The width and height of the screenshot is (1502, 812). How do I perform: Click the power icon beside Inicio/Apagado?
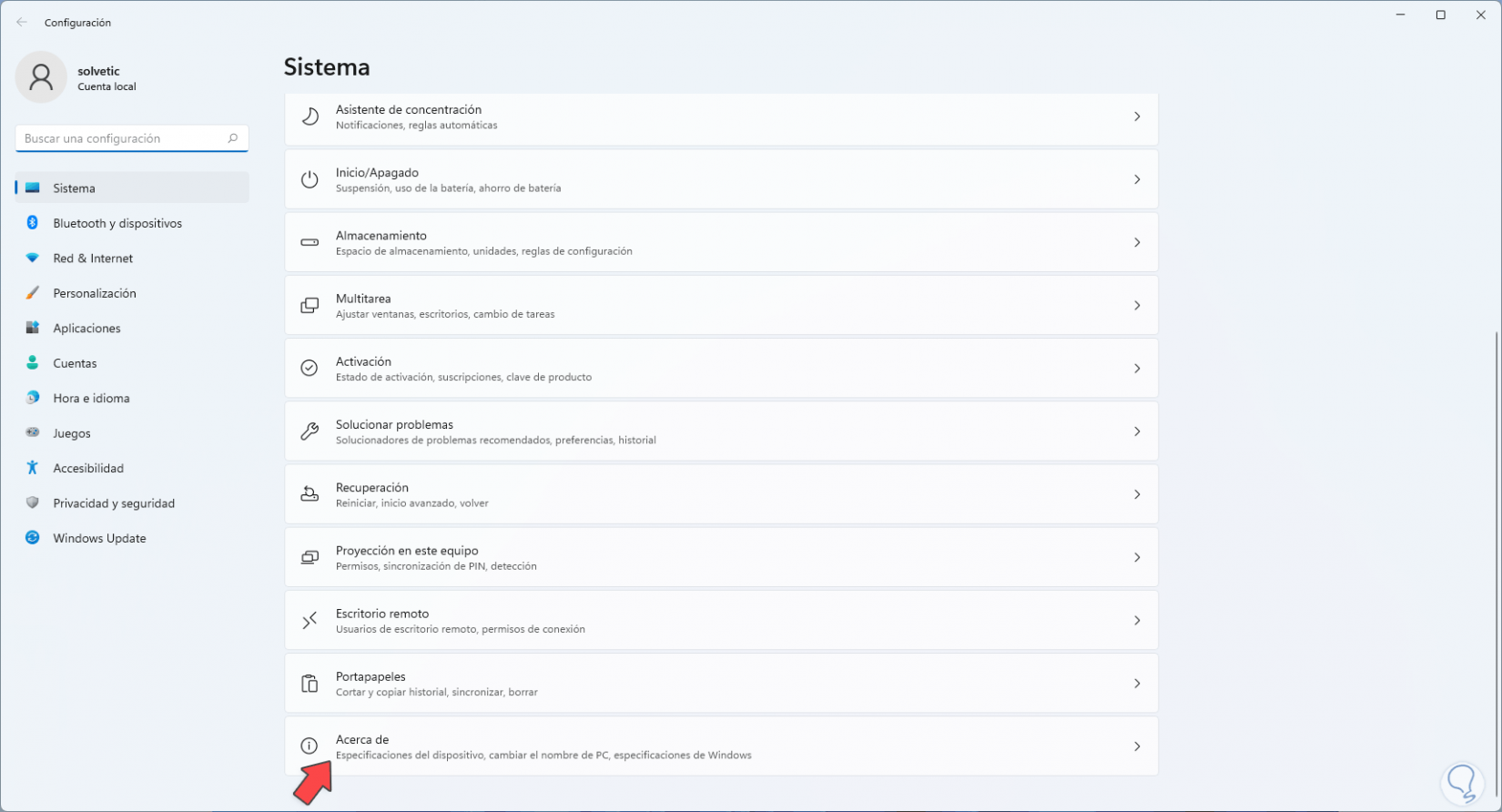click(310, 179)
